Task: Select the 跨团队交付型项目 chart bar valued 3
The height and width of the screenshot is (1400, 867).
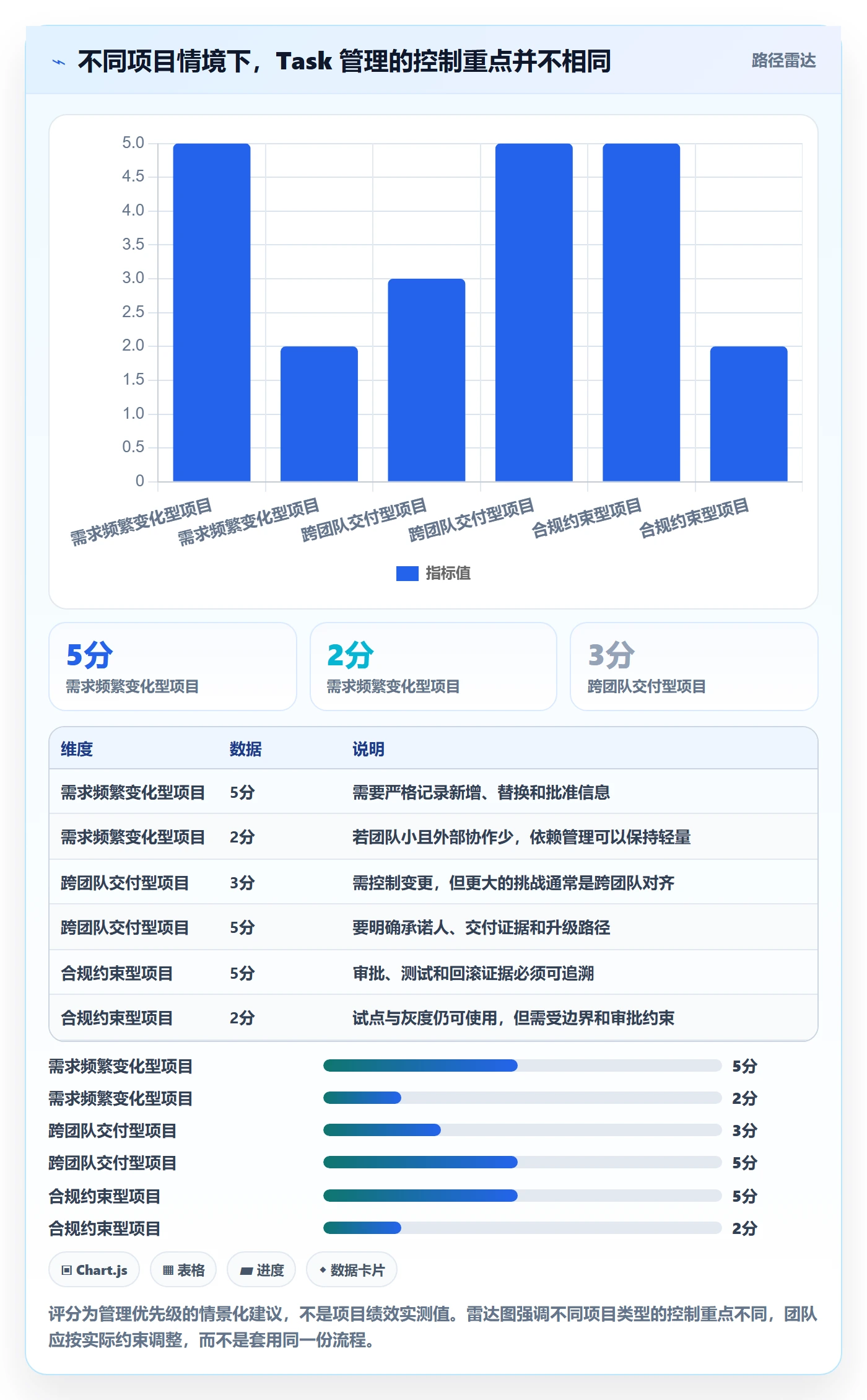Action: click(426, 380)
